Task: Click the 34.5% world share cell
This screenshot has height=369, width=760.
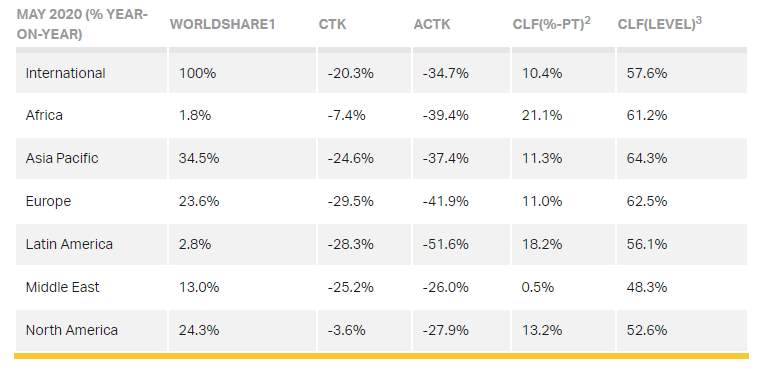Action: point(199,159)
